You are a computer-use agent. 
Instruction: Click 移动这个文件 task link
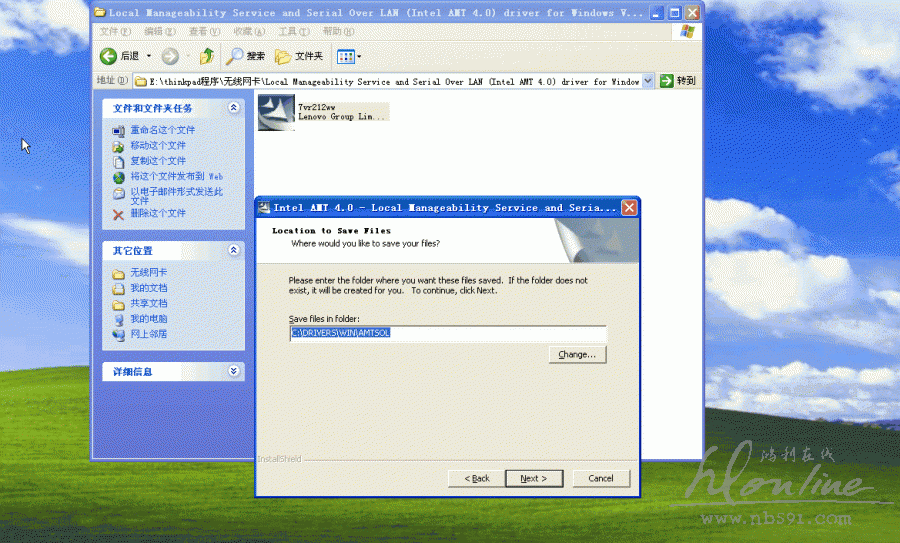pos(158,145)
